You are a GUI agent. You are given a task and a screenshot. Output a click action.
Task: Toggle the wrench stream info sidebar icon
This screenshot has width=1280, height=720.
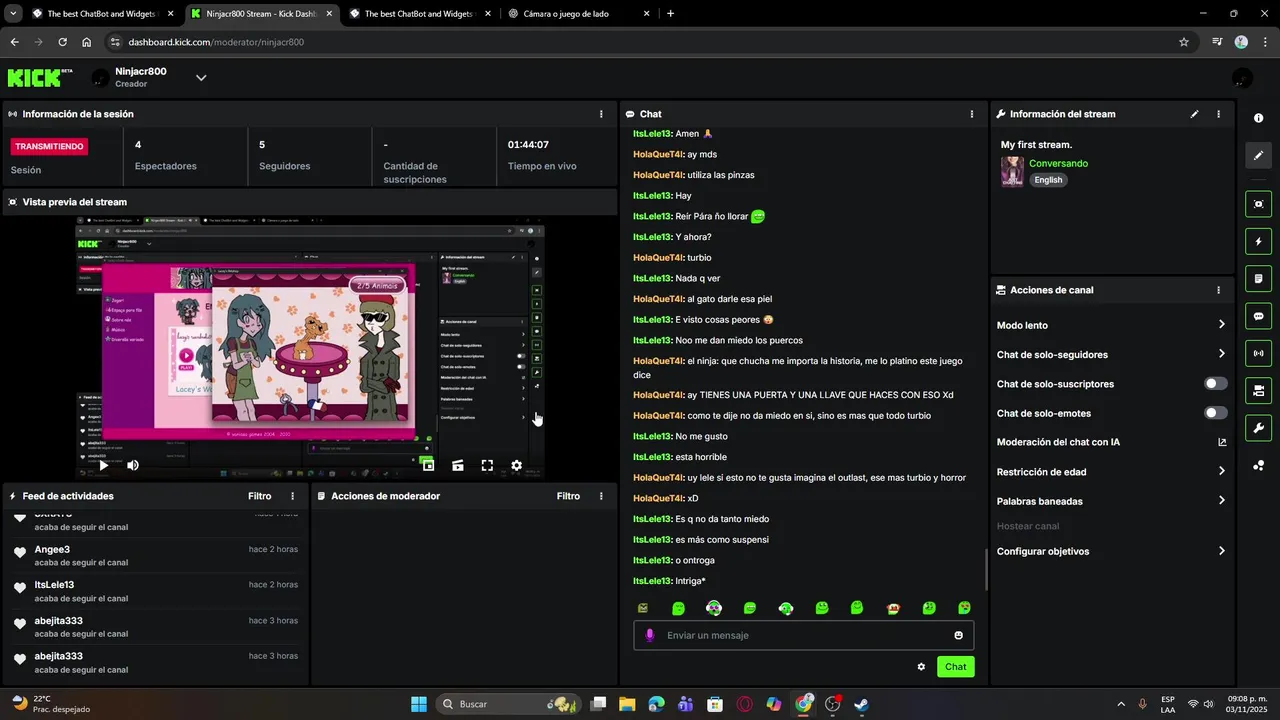[x=1258, y=428]
